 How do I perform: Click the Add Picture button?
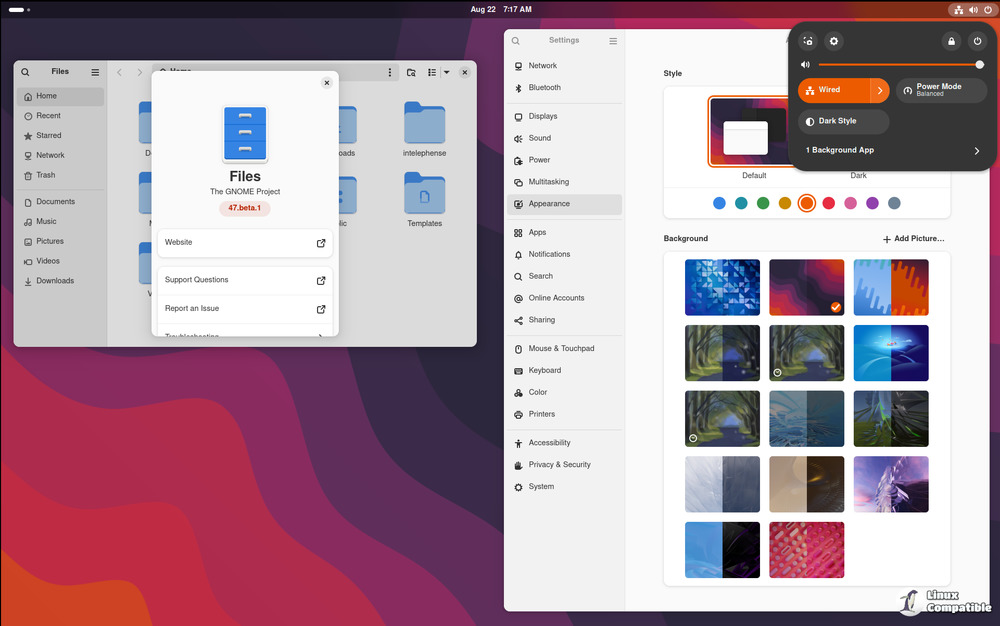[913, 239]
